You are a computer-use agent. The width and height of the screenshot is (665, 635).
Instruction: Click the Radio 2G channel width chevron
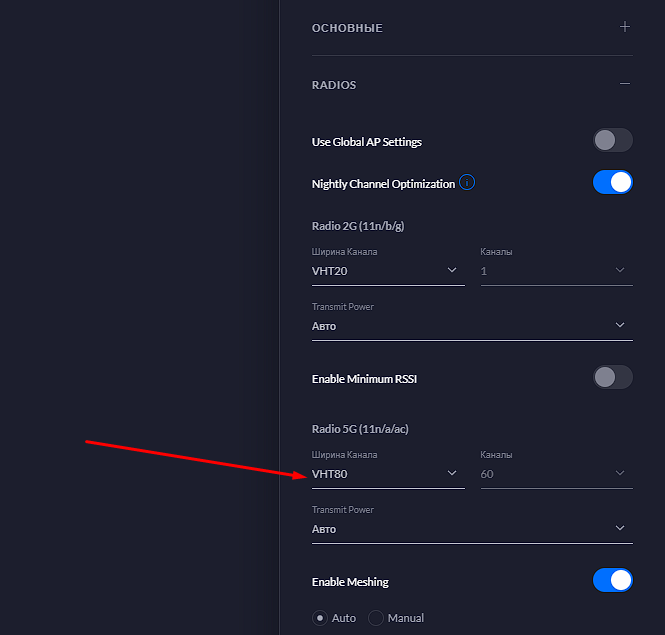pyautogui.click(x=452, y=270)
